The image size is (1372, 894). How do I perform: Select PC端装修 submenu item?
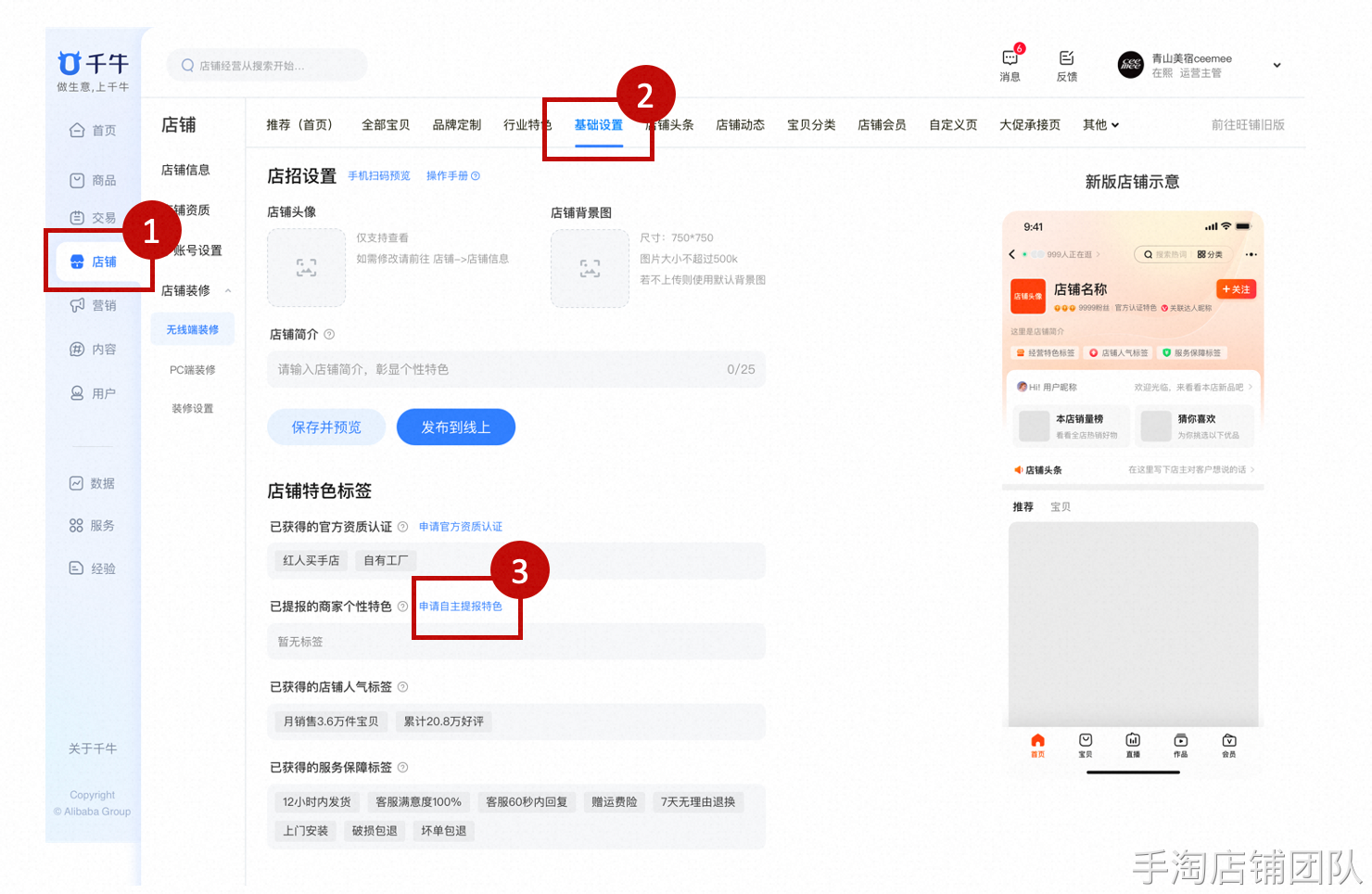tap(193, 370)
